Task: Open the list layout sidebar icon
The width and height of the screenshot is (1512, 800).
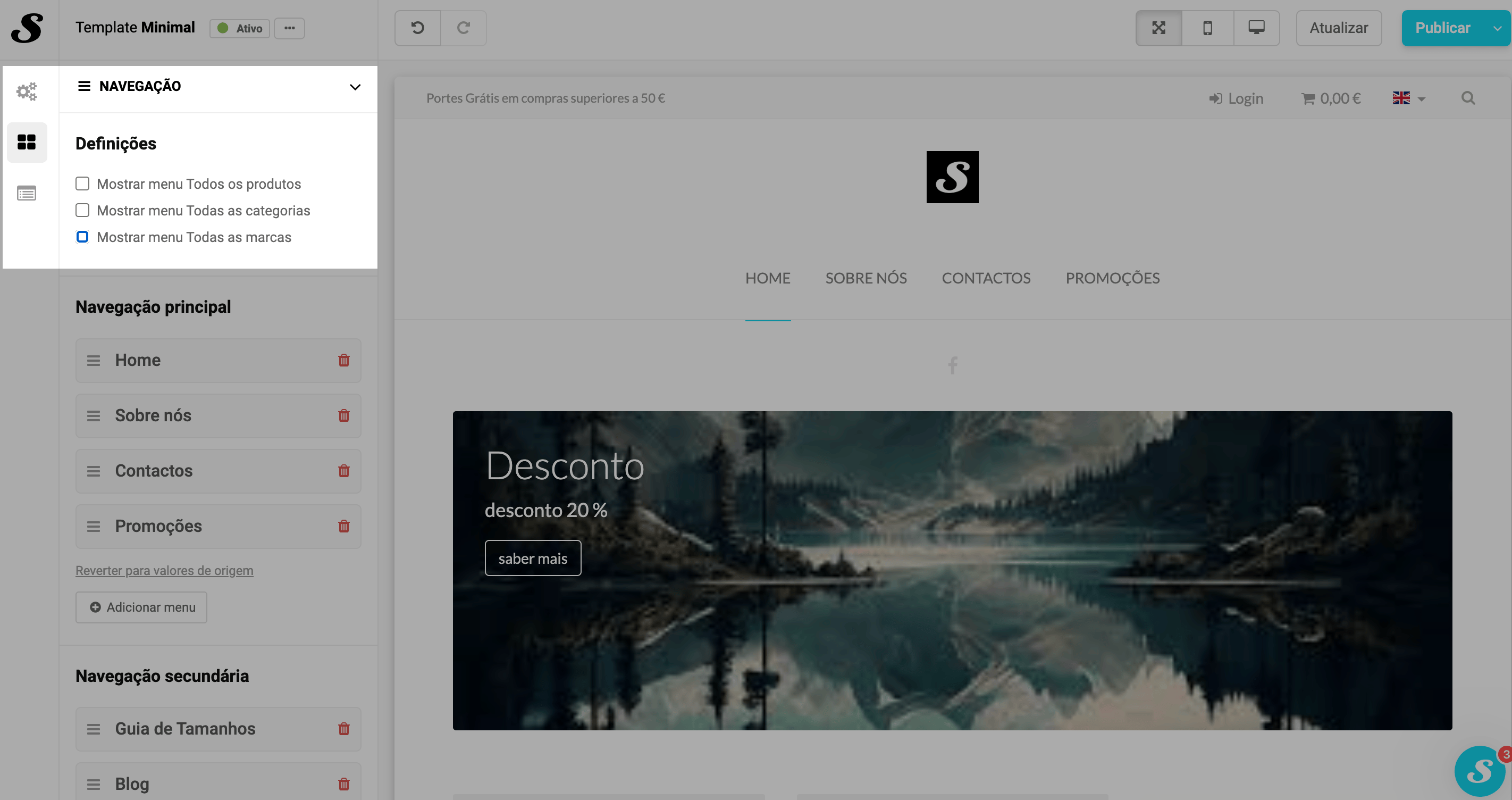Action: (x=27, y=193)
